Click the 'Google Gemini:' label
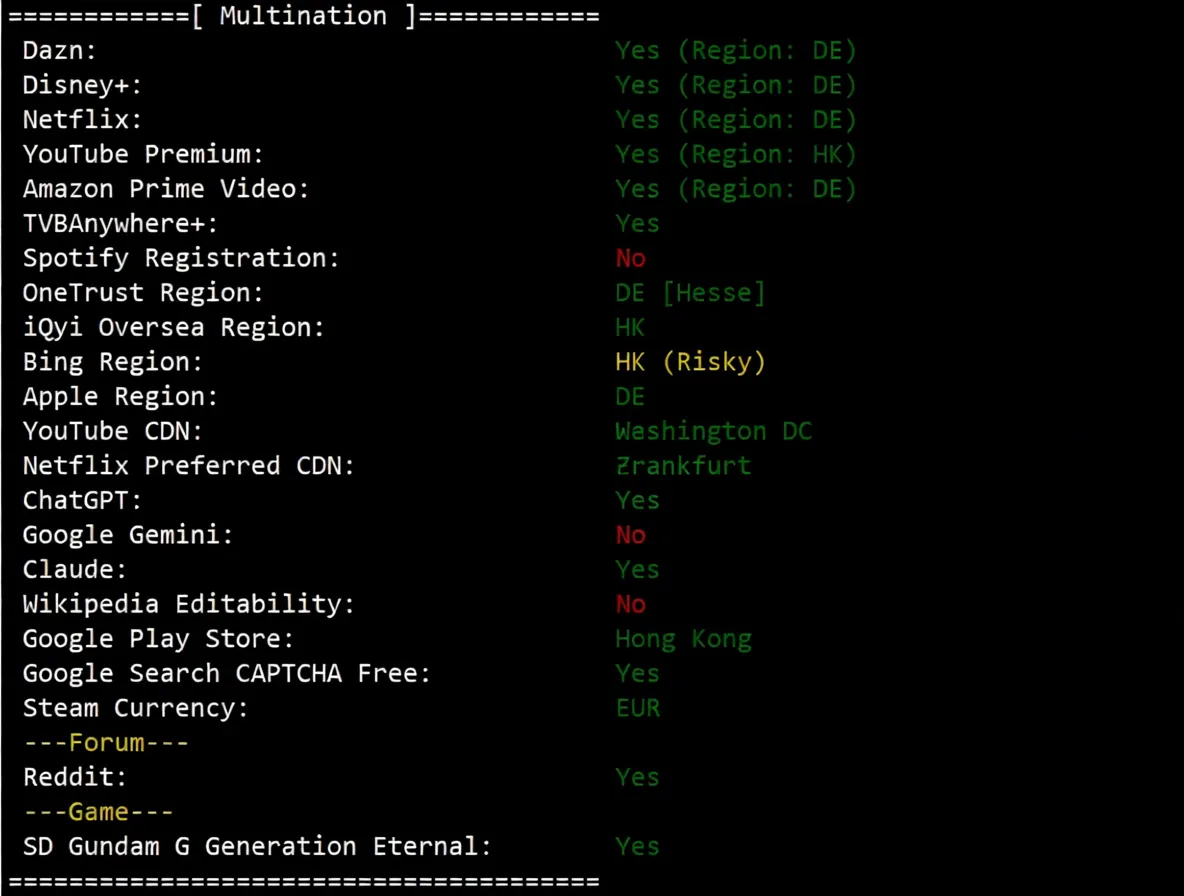The image size is (1184, 896). click(128, 535)
